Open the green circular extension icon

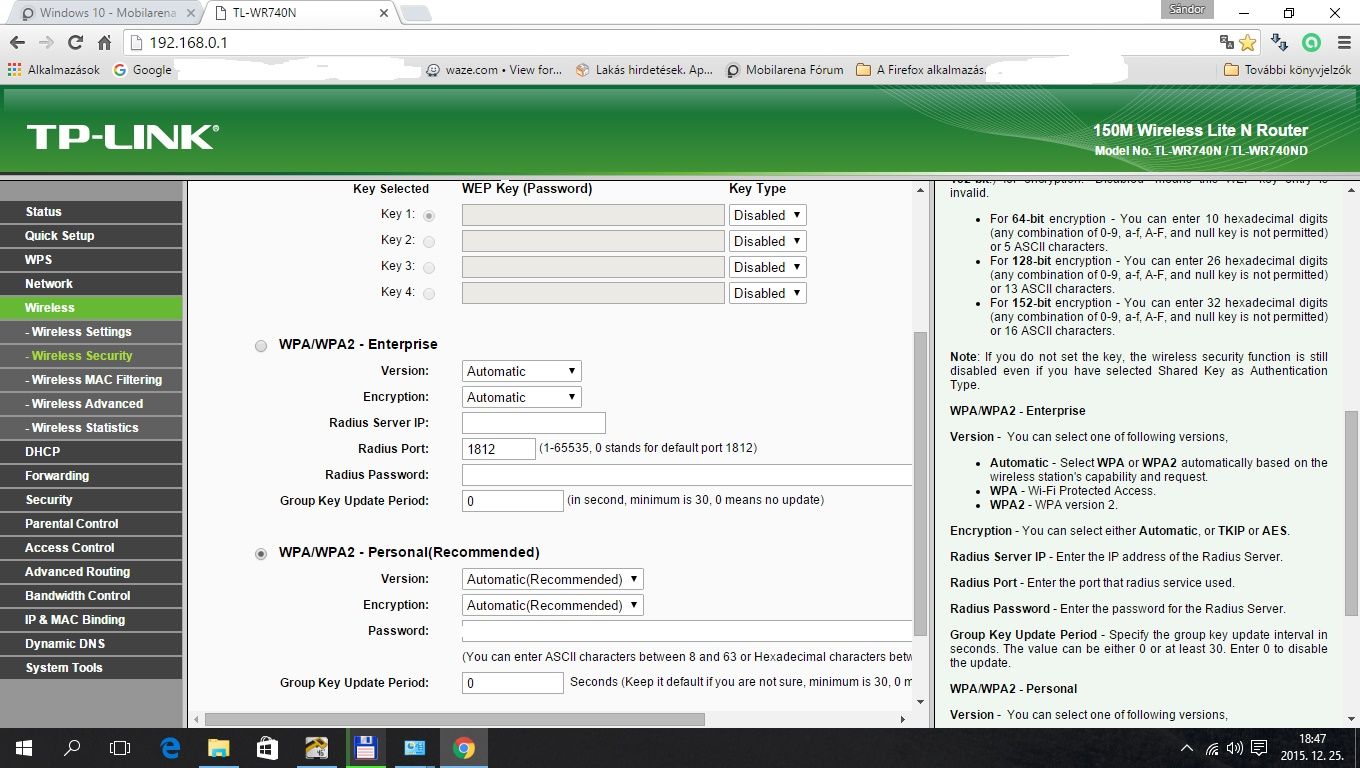(x=1311, y=43)
